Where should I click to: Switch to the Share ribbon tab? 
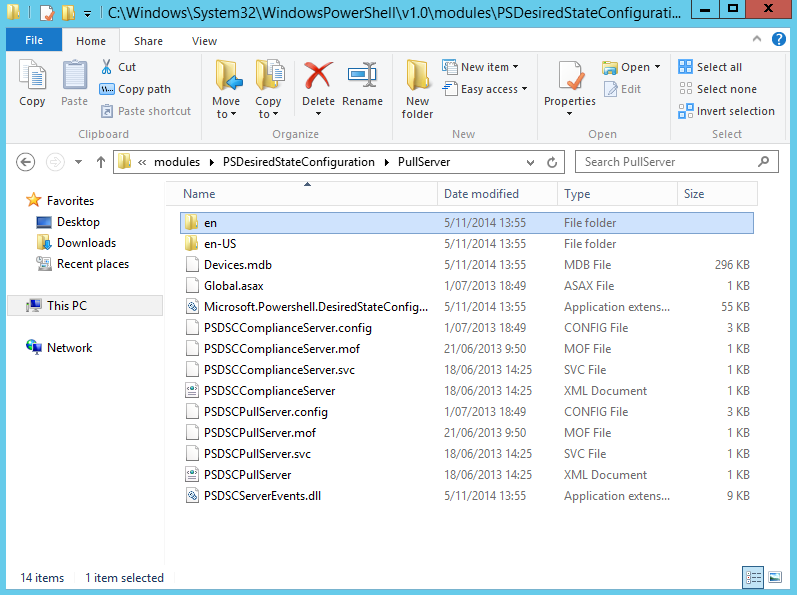tap(148, 41)
